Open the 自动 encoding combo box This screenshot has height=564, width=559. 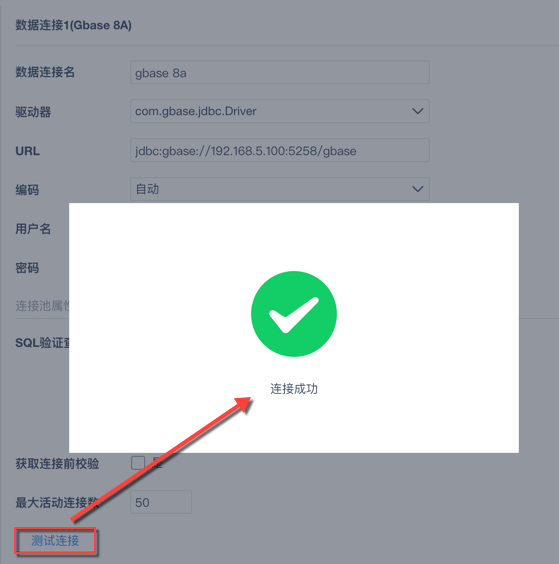point(280,189)
